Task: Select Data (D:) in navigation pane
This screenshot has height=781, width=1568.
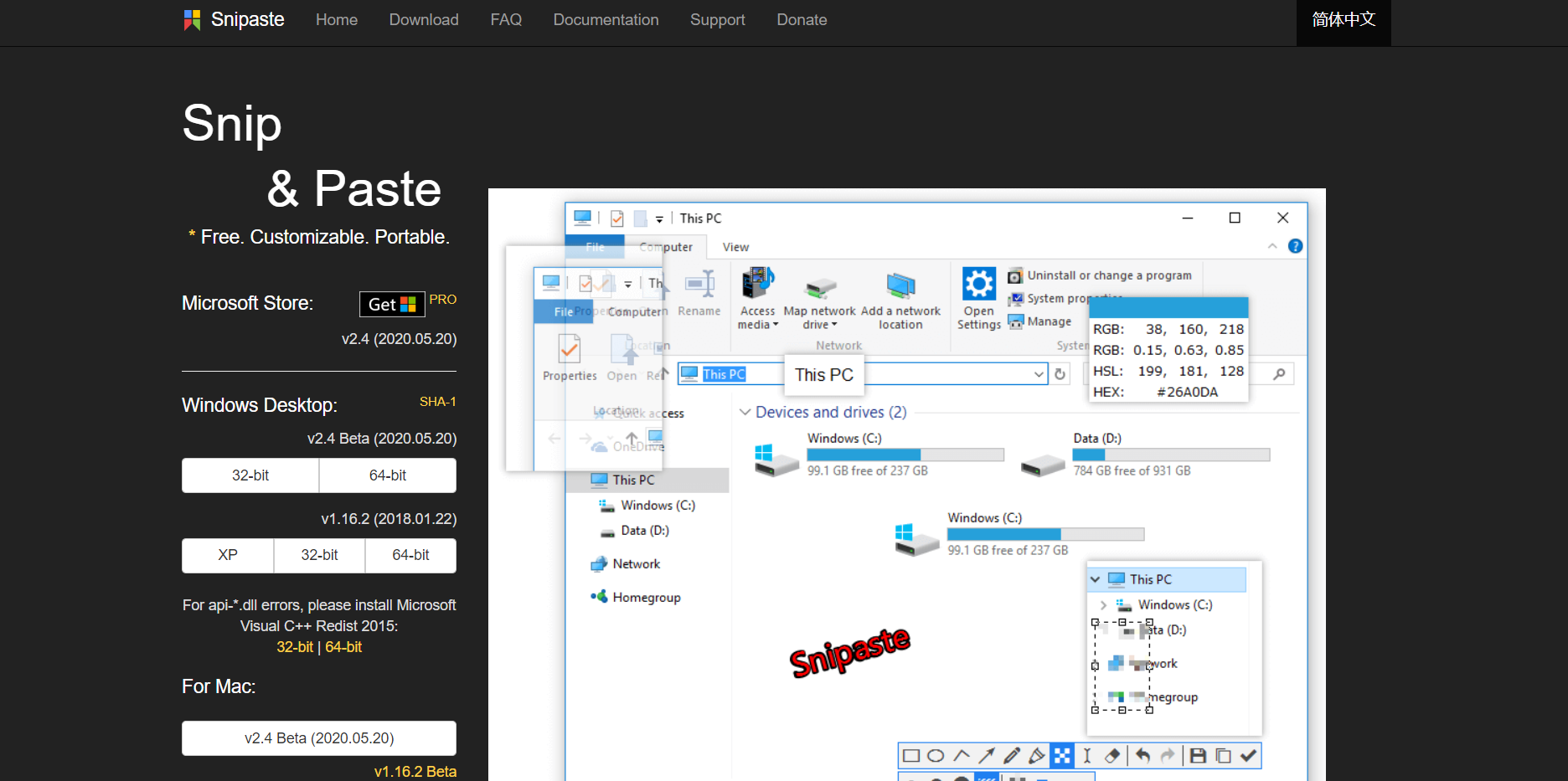Action: pyautogui.click(x=634, y=531)
